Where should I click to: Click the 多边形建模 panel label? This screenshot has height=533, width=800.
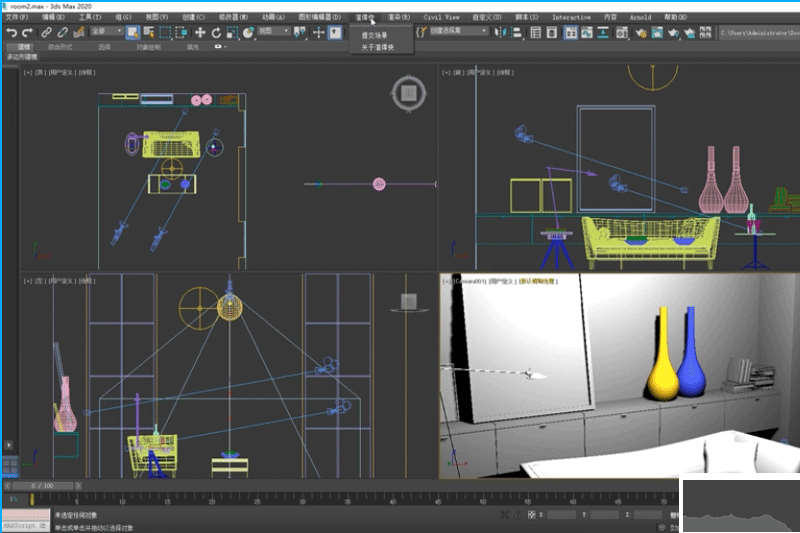tap(22, 58)
